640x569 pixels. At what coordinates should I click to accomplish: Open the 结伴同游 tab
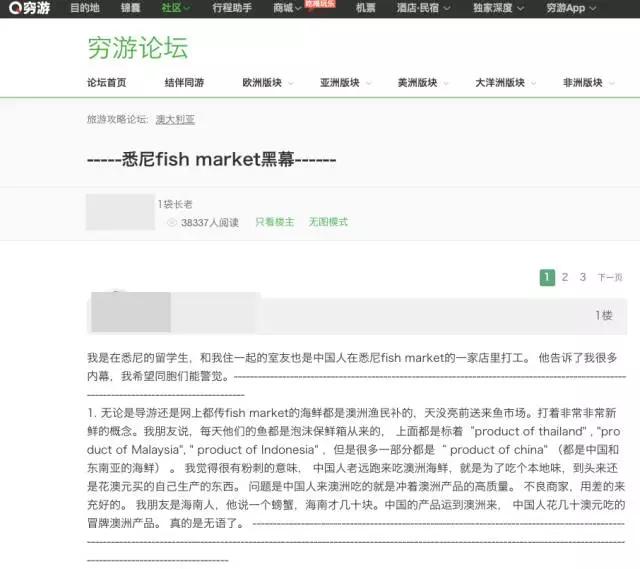[184, 82]
